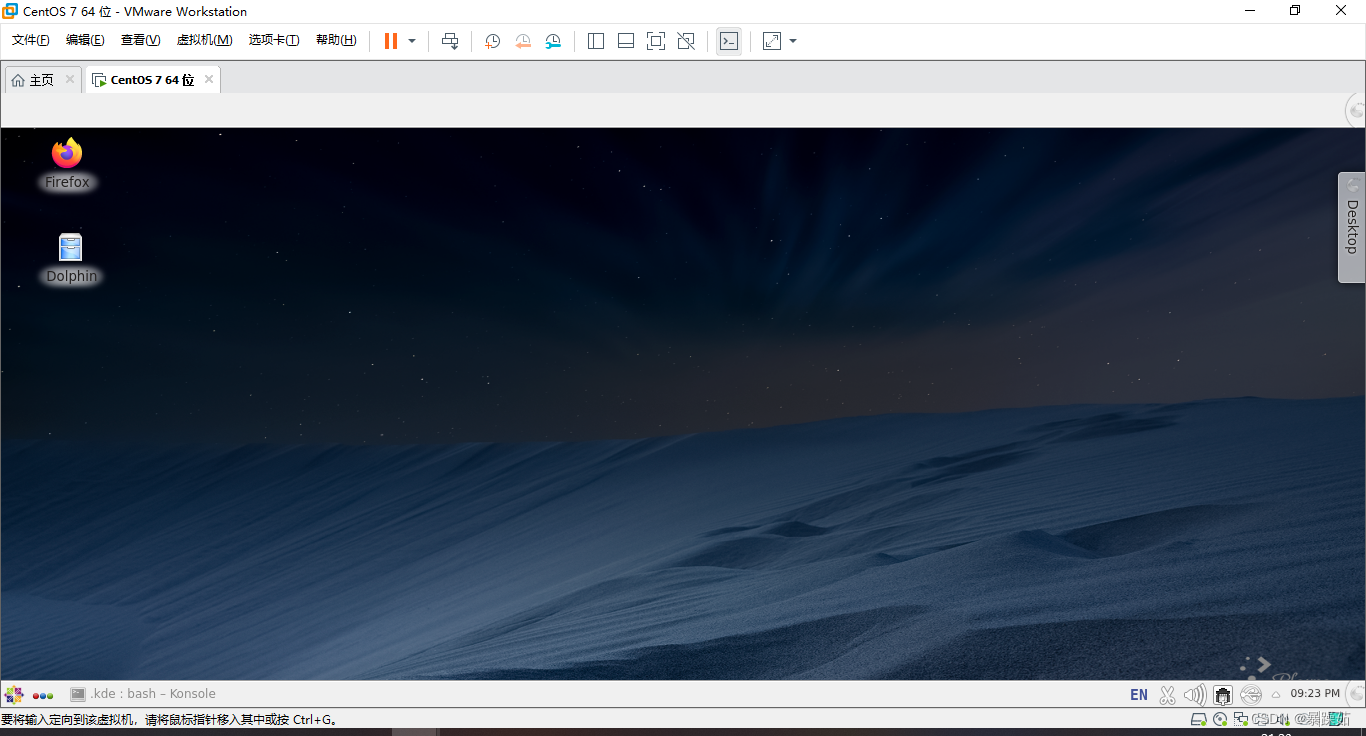Screen dimensions: 1366x736
Task: Toggle the thumbnail bar view
Action: pyautogui.click(x=626, y=41)
